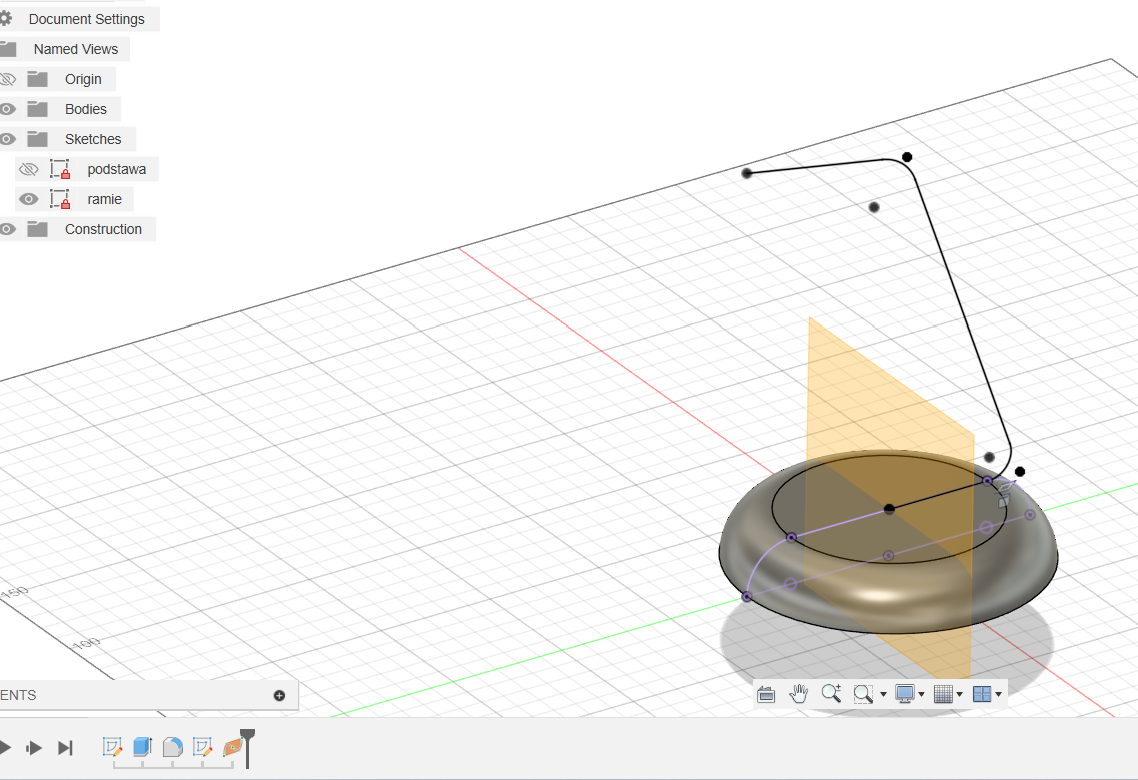This screenshot has height=780, width=1138.
Task: Click the locked sketch icon beside ramie
Action: click(x=60, y=199)
